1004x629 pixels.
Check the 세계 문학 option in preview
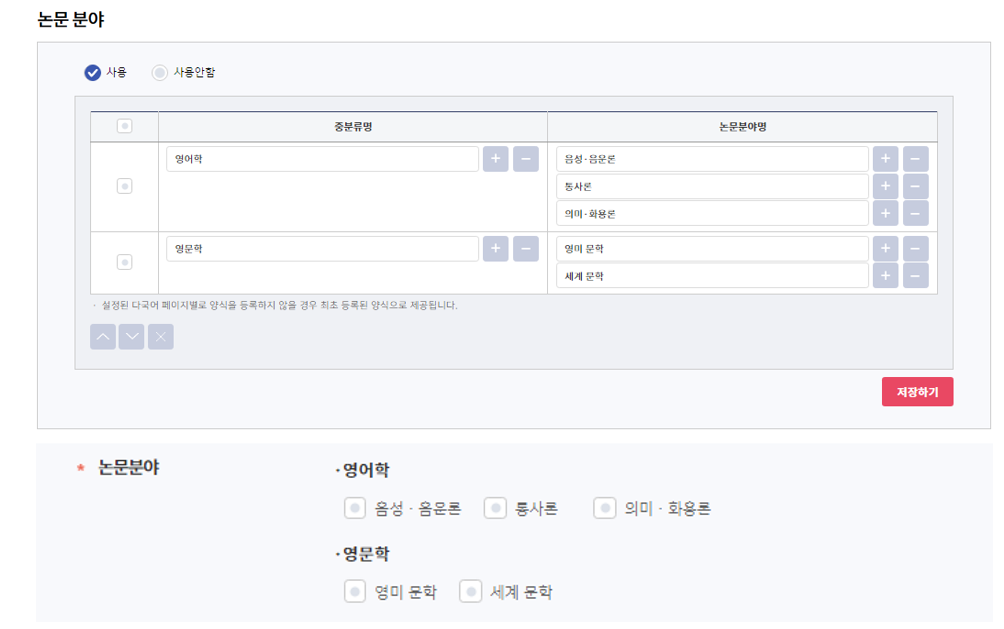[x=471, y=591]
